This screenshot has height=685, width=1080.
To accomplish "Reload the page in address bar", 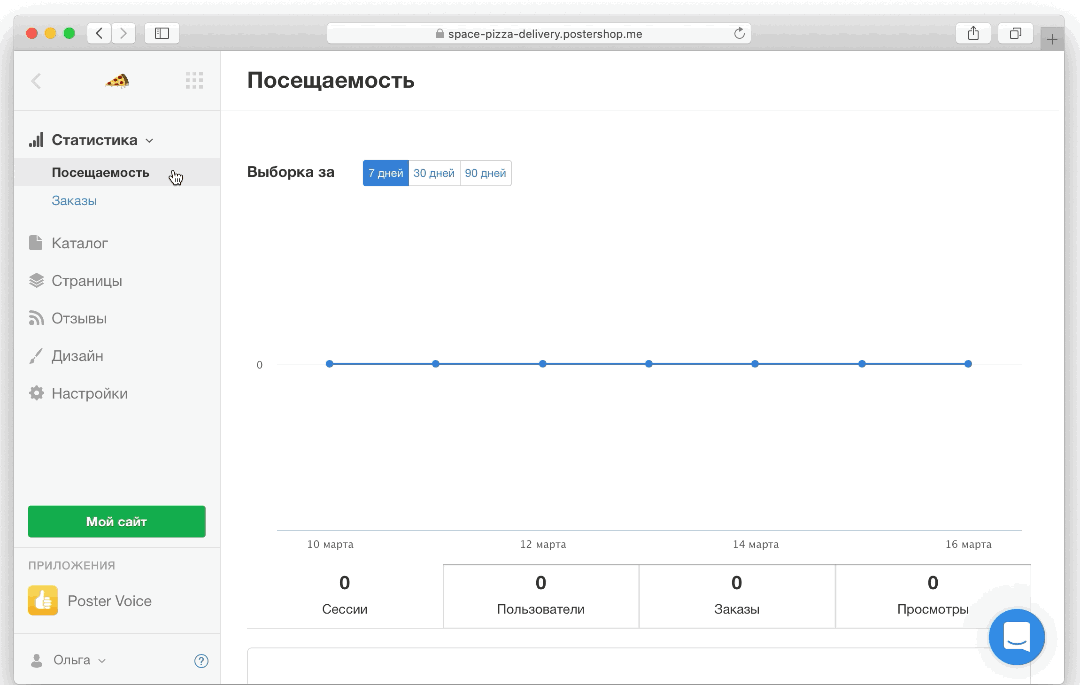I will [739, 33].
